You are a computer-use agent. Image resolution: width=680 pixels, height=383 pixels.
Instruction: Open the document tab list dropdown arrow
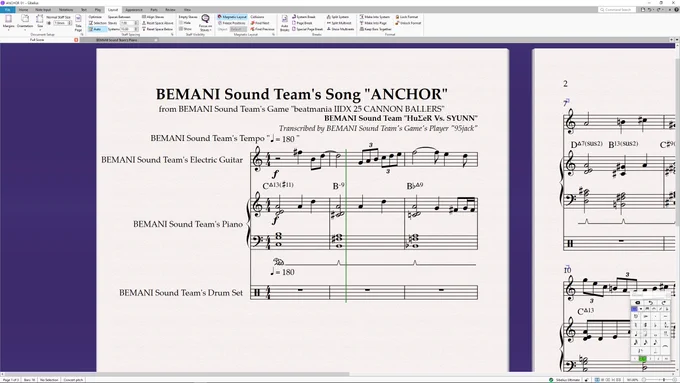(677, 39)
